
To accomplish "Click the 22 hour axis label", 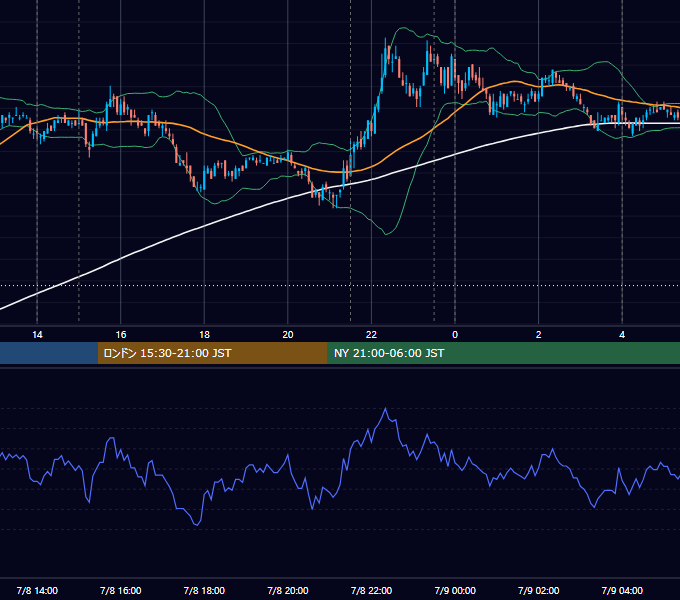I will 371,335.
